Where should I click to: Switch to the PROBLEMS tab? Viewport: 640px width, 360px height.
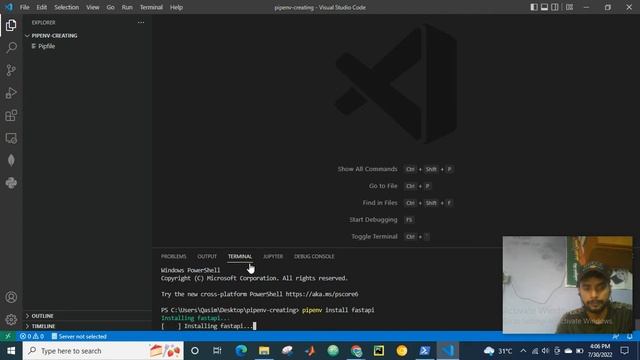[173, 256]
